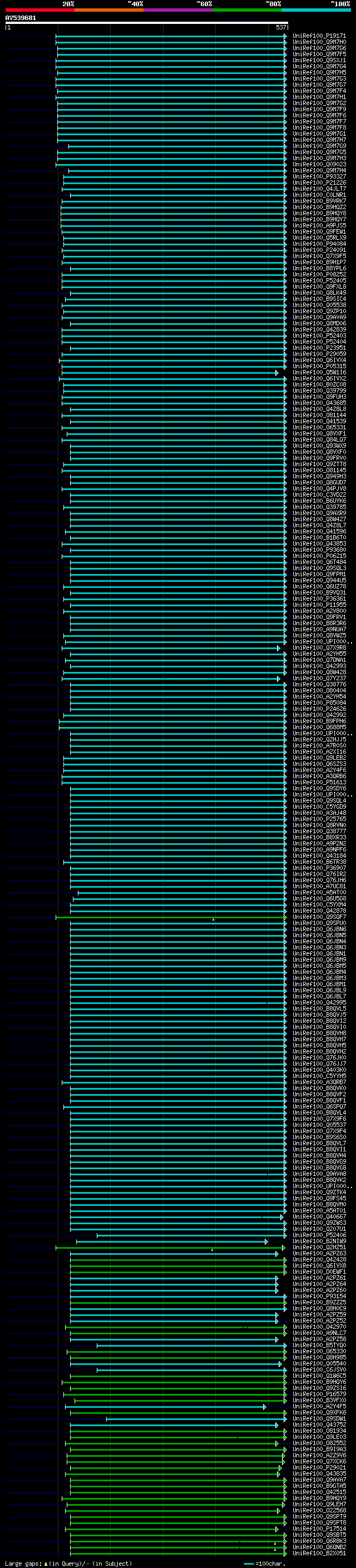The image size is (356, 1568).
Task: Click hit label UniRef100_Q4JLT7
Action: pos(319,189)
